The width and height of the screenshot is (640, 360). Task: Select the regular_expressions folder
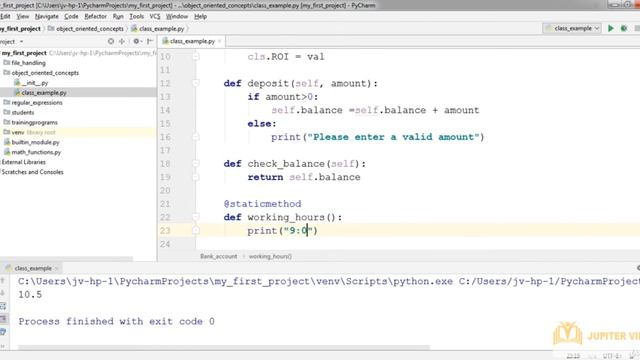click(37, 102)
